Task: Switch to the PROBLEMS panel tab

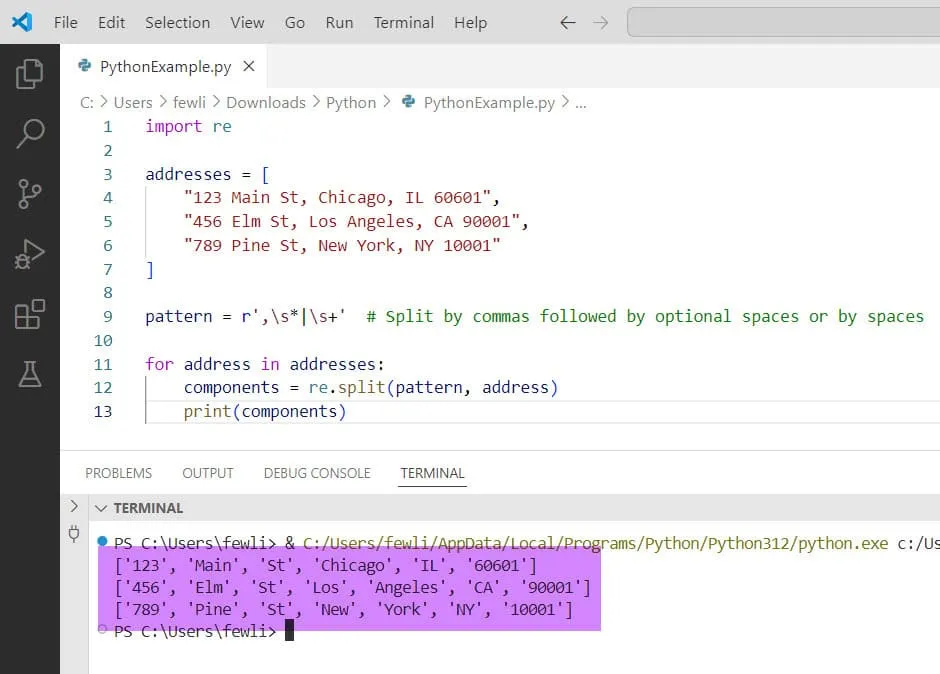Action: [x=118, y=473]
